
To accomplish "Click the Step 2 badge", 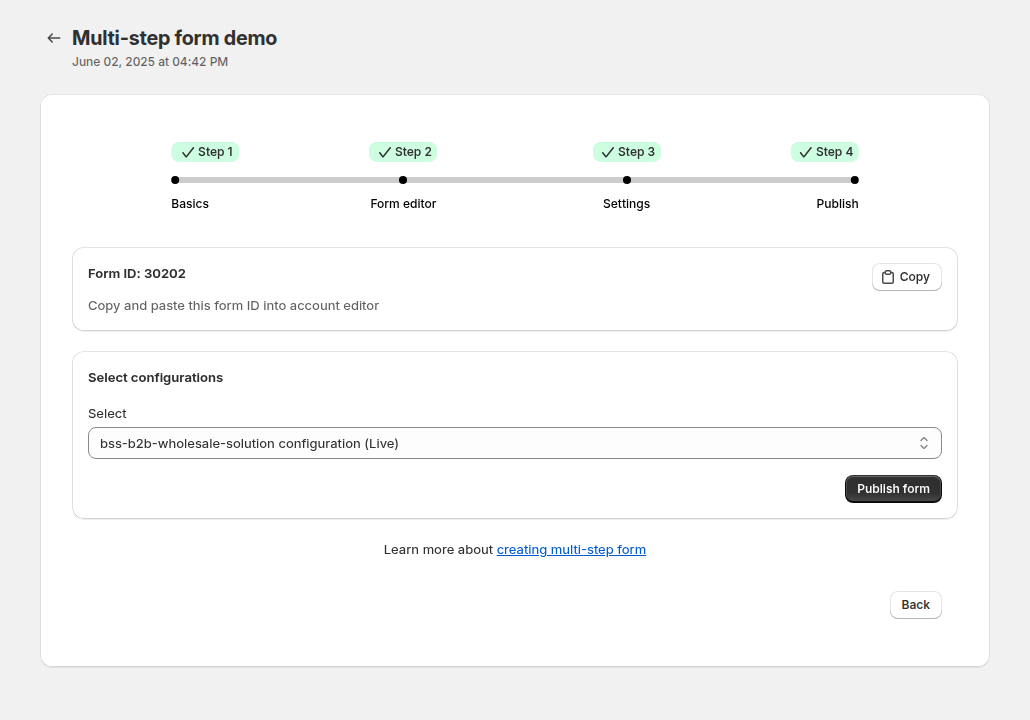I will click(403, 152).
